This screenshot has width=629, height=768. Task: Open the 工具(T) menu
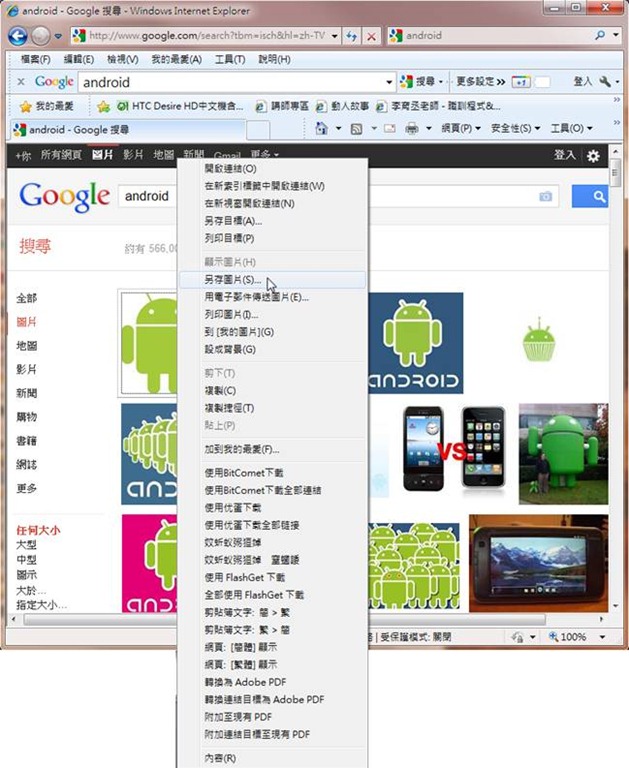point(230,60)
